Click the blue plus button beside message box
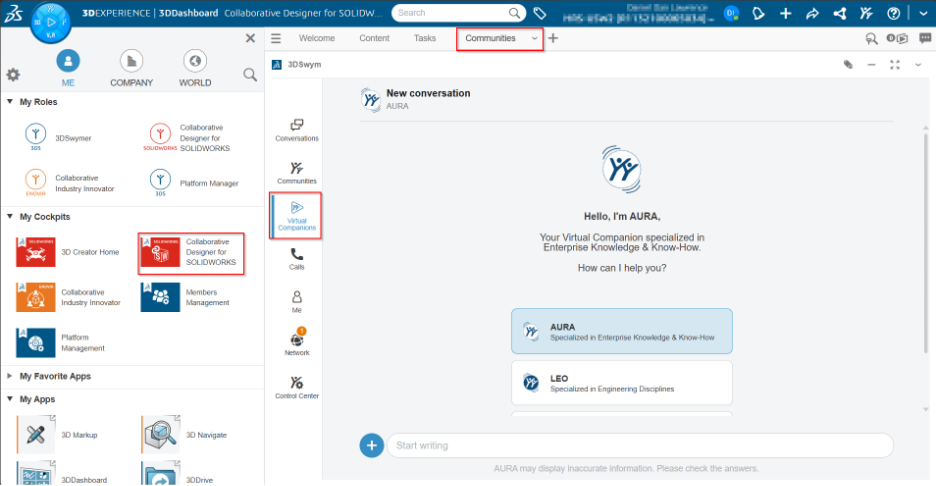 point(371,445)
